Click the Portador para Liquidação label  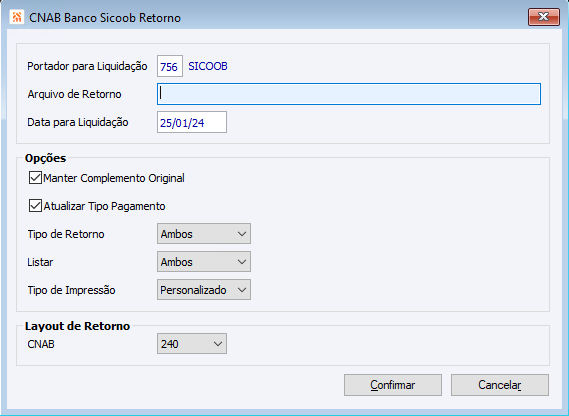click(87, 66)
